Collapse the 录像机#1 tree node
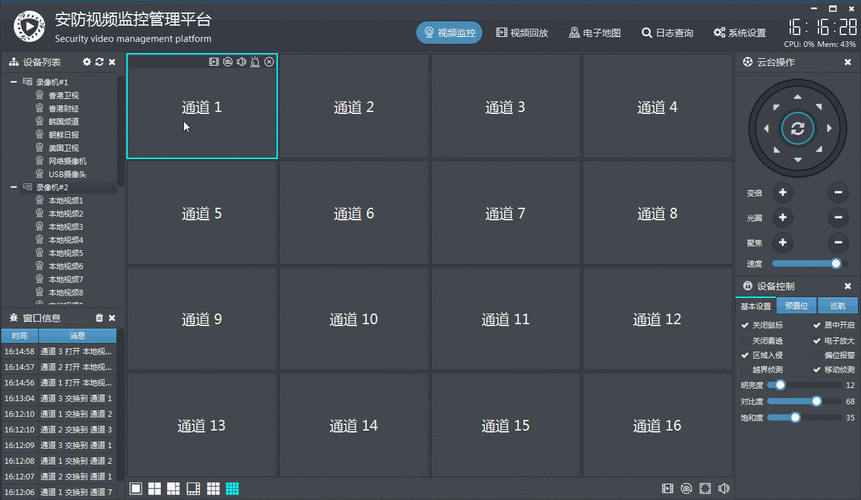 click(x=14, y=82)
